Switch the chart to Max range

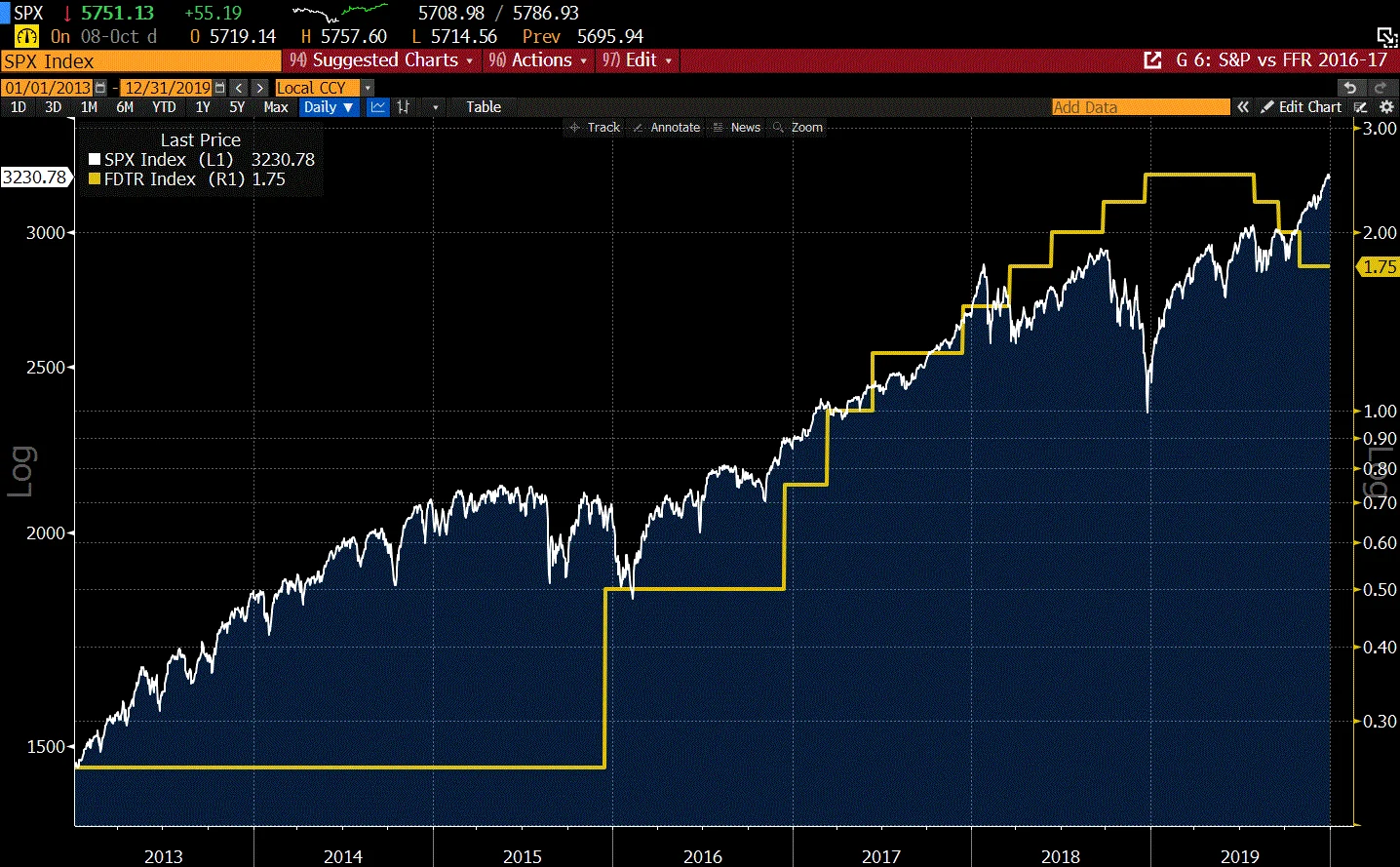[x=276, y=107]
